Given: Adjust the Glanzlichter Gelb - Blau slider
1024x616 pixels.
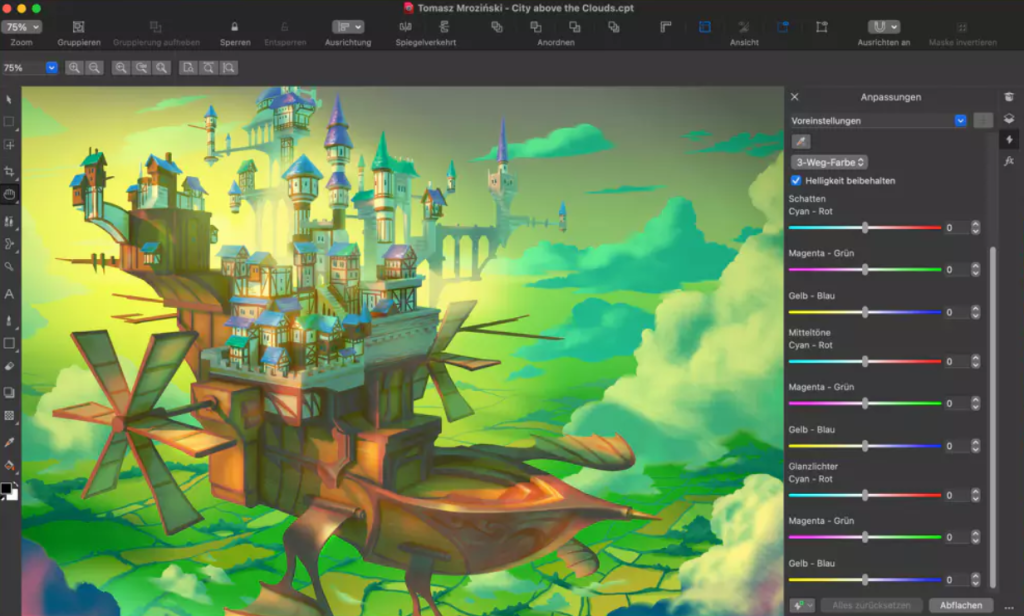Looking at the screenshot, I should pos(865,579).
